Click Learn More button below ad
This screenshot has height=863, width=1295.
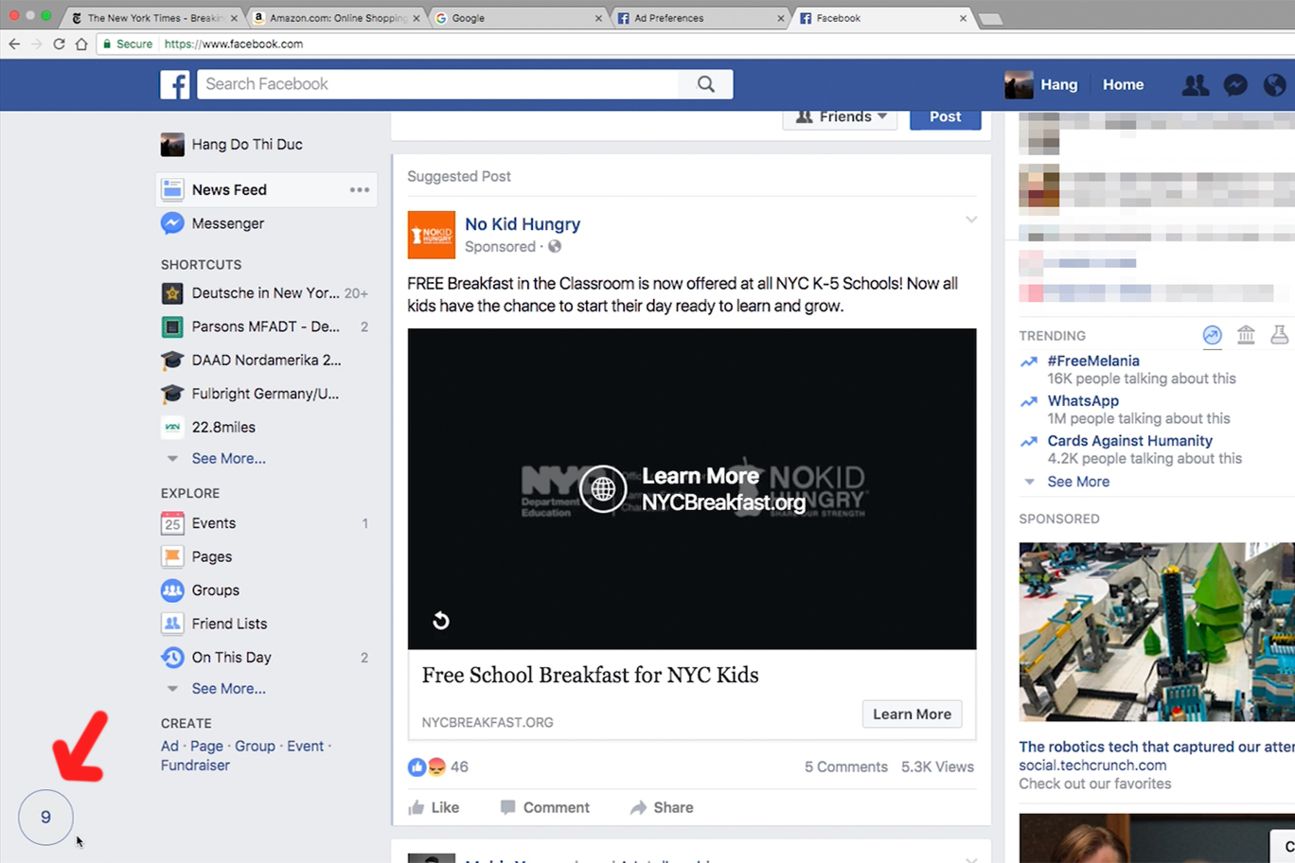[912, 714]
